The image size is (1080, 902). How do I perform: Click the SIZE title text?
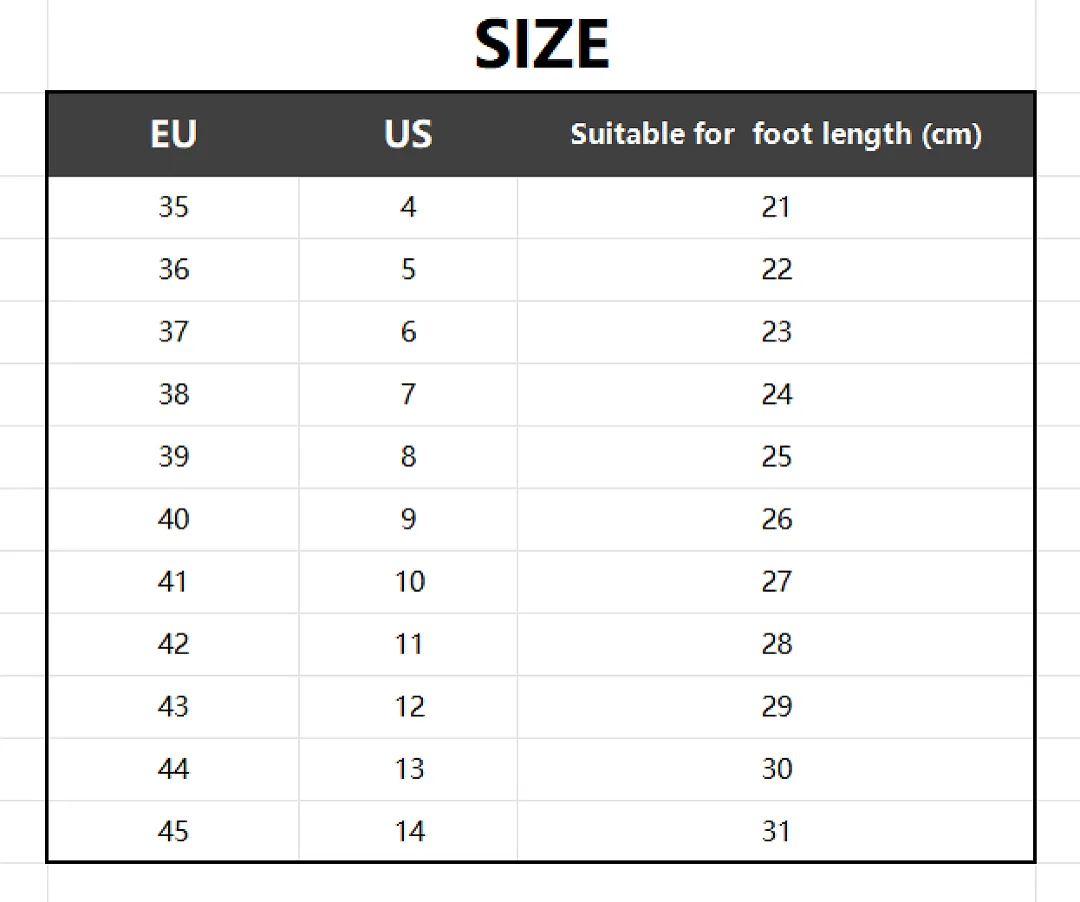[x=542, y=45]
